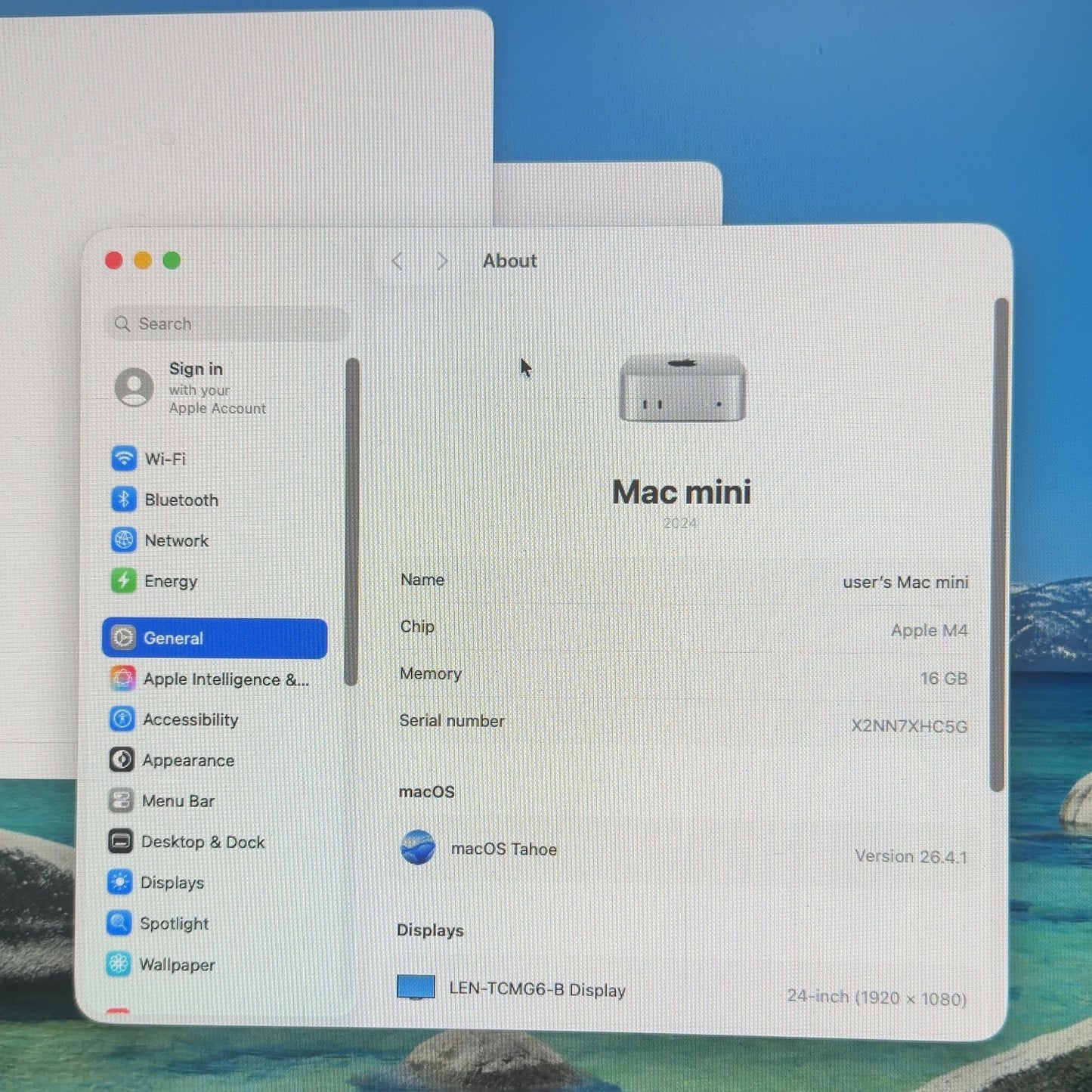
Task: Click the Accessibility icon in sidebar
Action: coord(122,719)
